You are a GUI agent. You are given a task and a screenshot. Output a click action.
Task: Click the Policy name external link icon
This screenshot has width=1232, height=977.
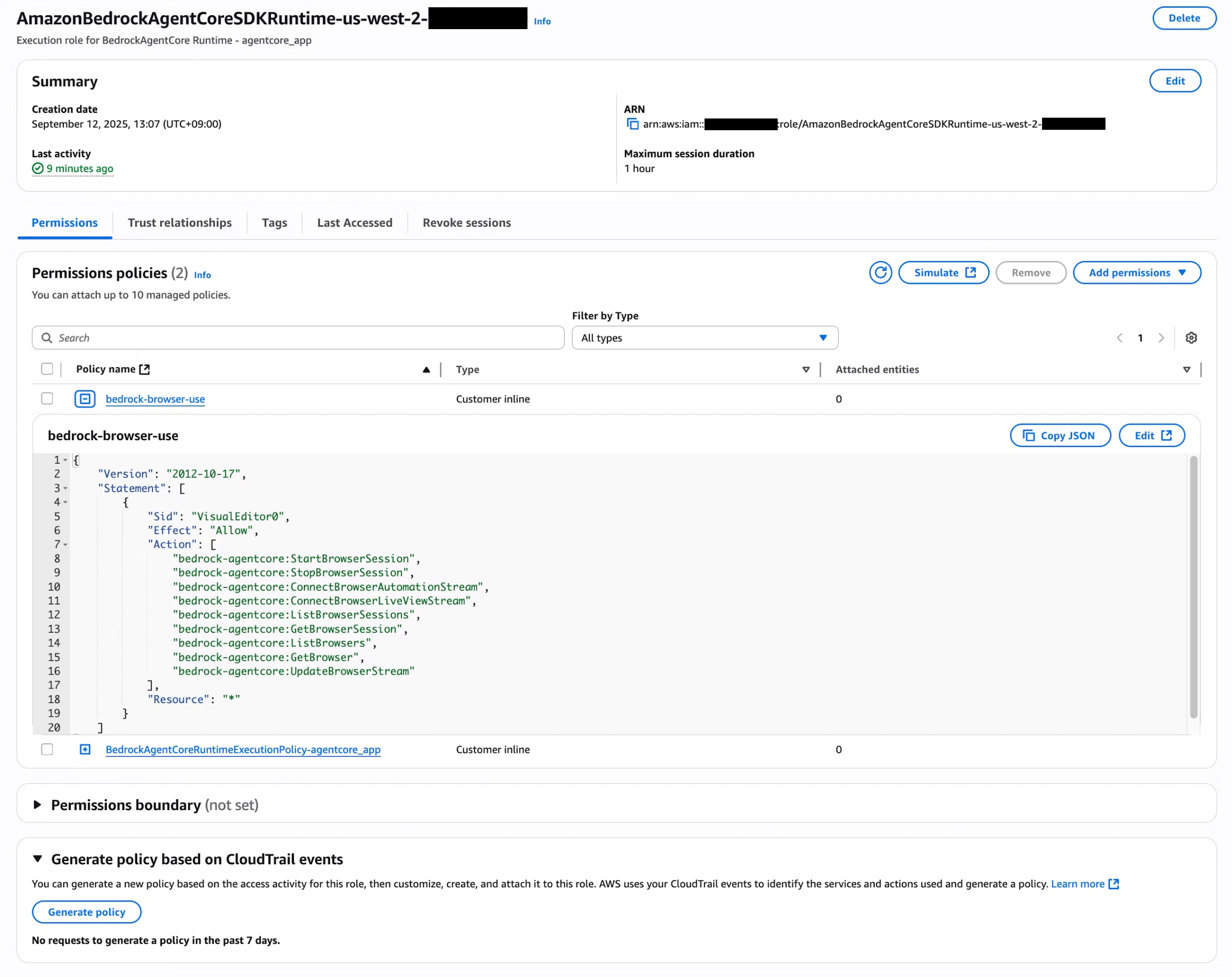click(145, 369)
